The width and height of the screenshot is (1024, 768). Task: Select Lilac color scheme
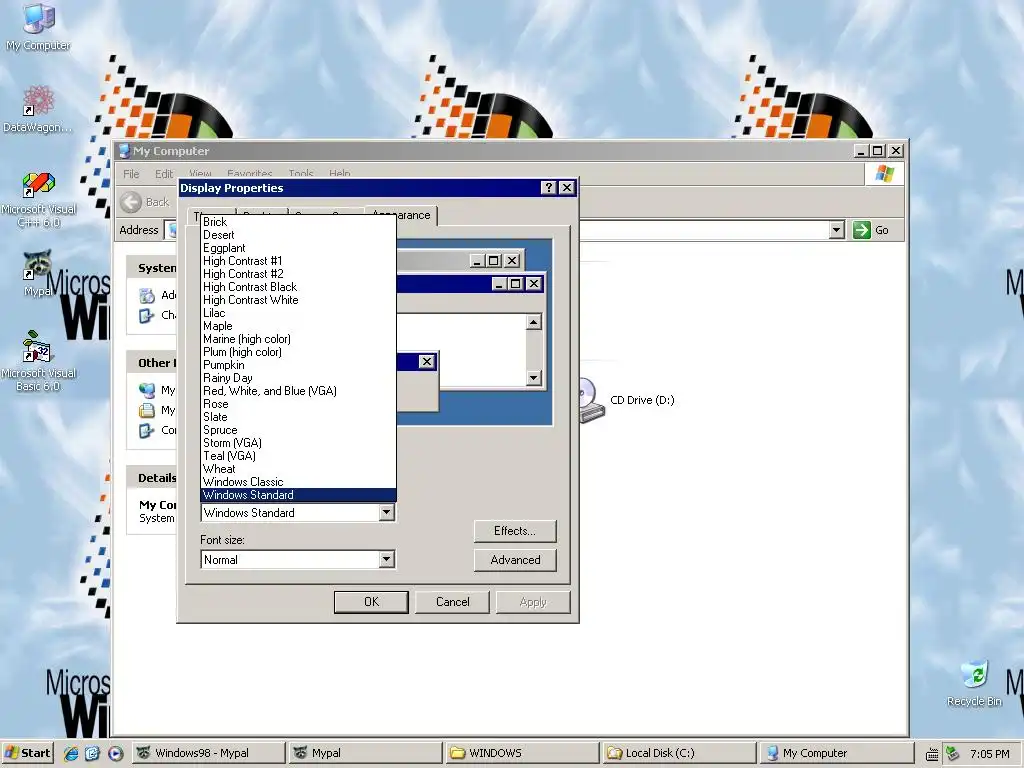point(298,313)
